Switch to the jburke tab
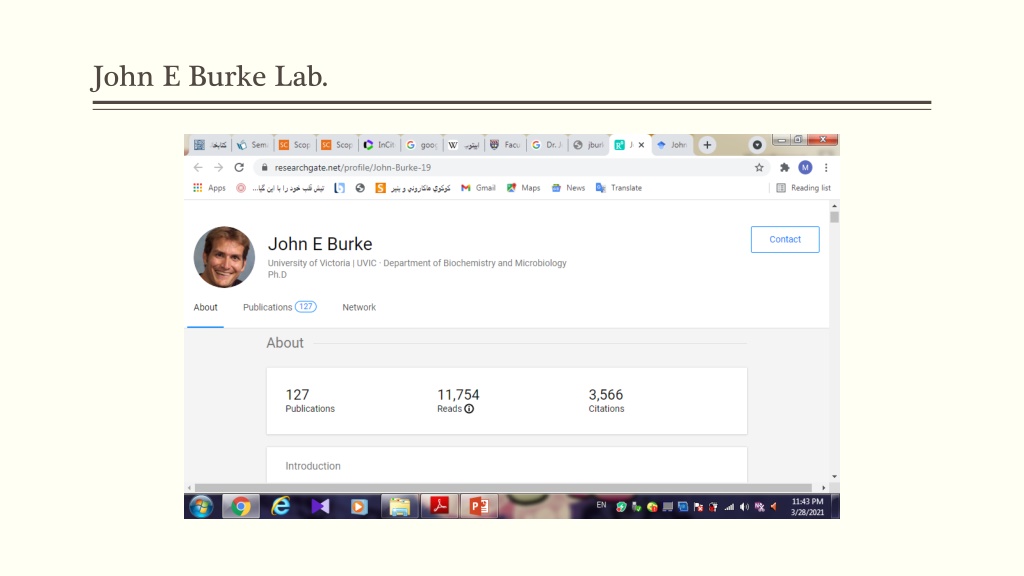This screenshot has height=576, width=1024. [x=589, y=145]
